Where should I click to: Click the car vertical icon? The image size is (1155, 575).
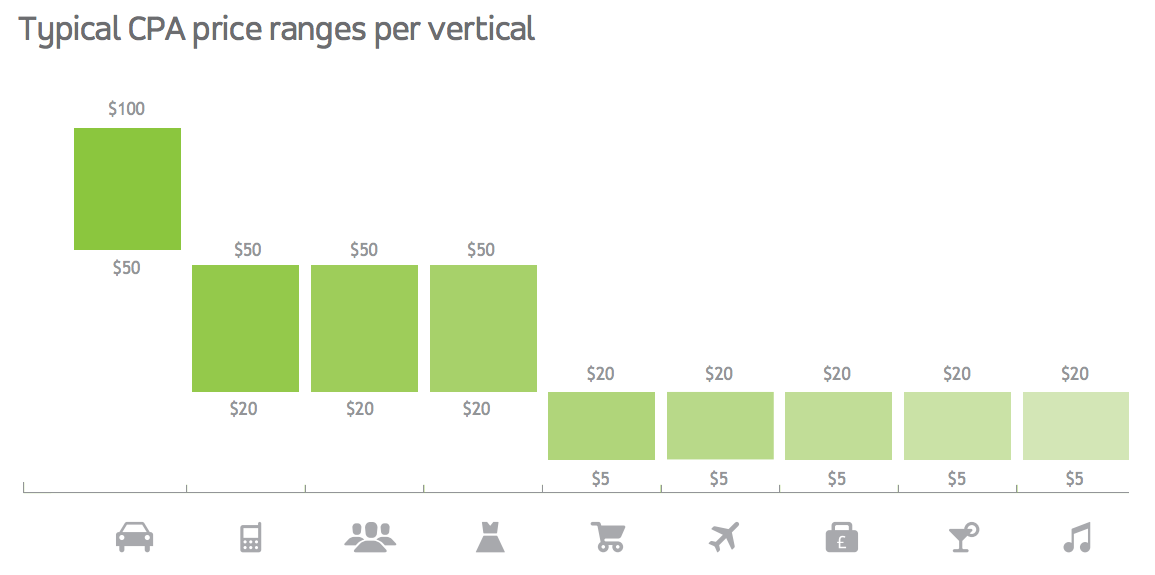[135, 538]
